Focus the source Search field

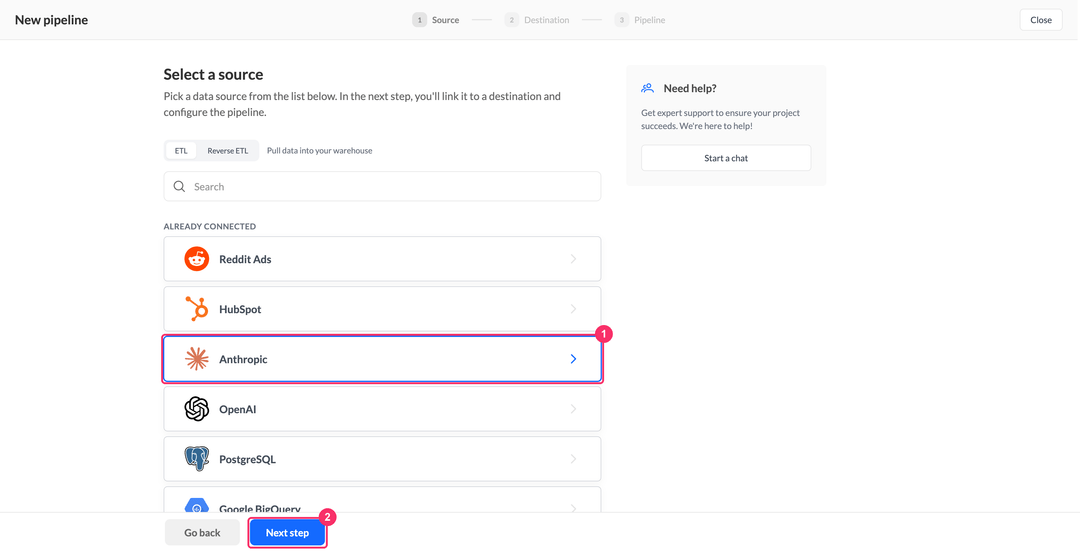(x=382, y=187)
